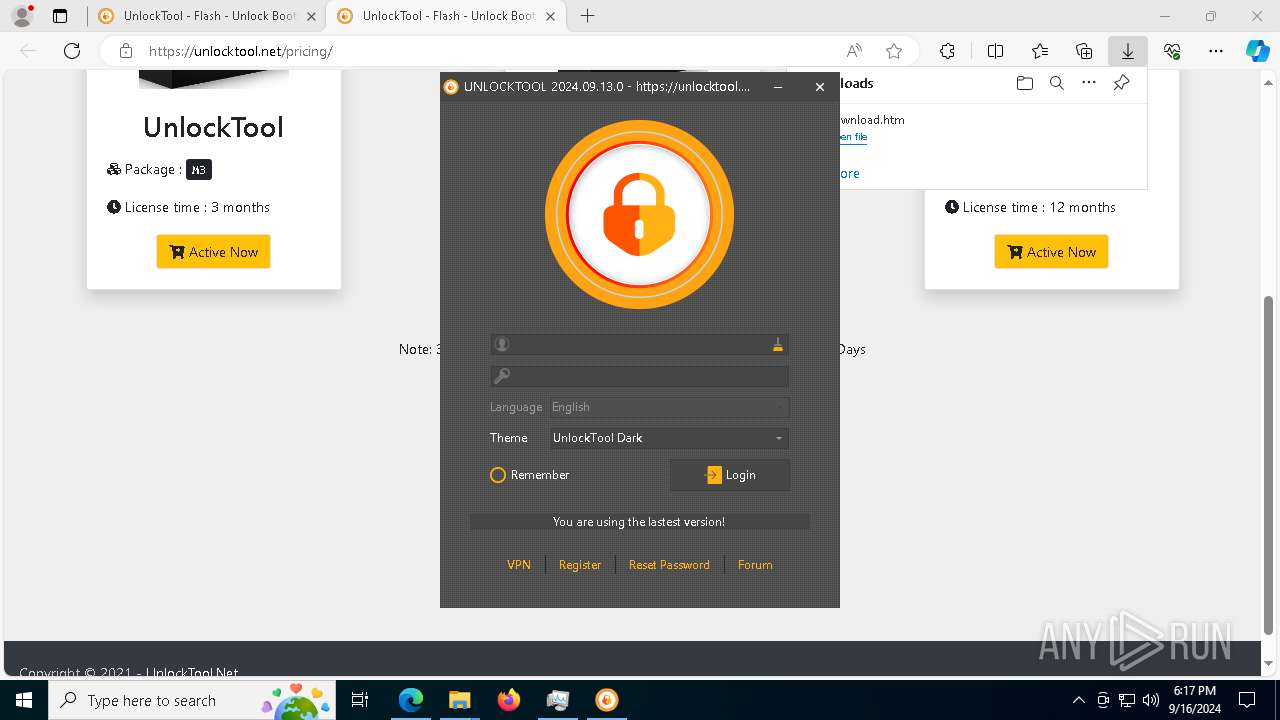Add this page to favorites star
The height and width of the screenshot is (720, 1280).
point(894,51)
